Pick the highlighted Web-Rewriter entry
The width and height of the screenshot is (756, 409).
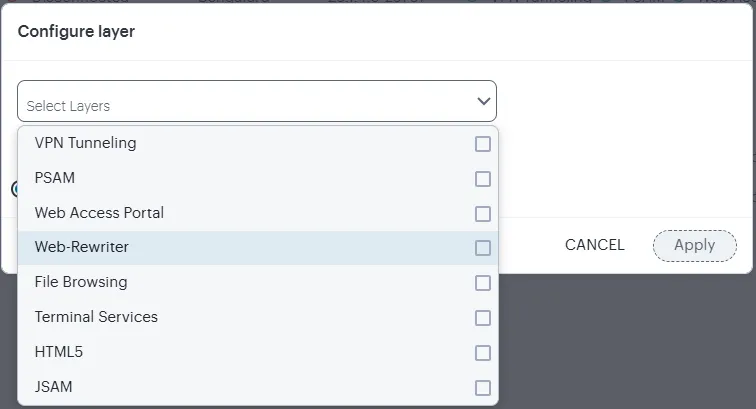pos(258,247)
